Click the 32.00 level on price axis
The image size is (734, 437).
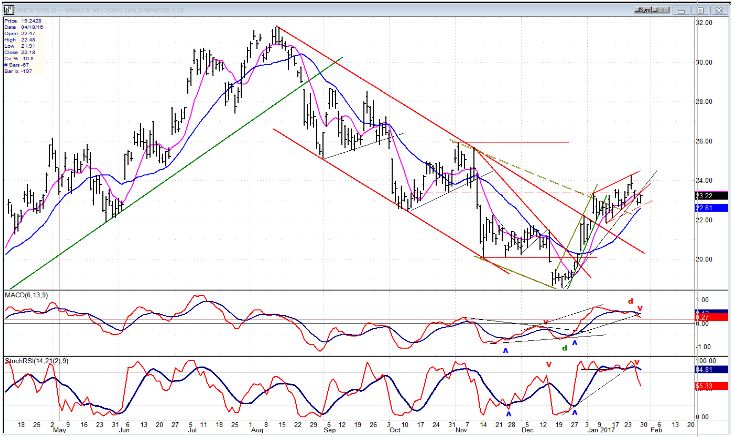[x=705, y=22]
